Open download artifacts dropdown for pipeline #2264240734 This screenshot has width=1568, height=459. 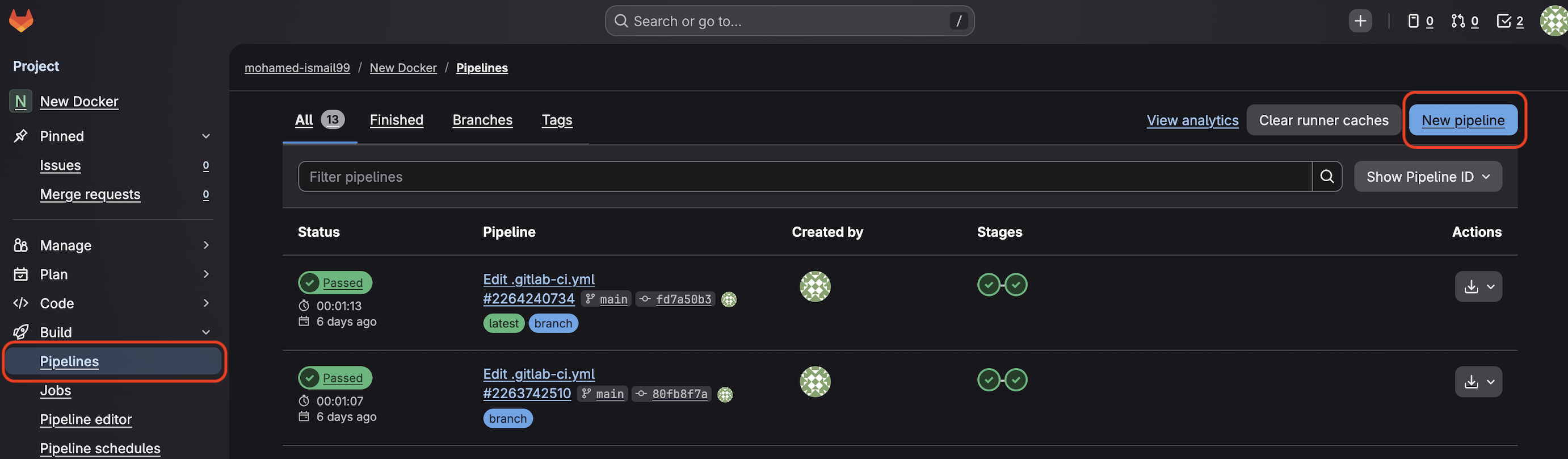click(1478, 286)
